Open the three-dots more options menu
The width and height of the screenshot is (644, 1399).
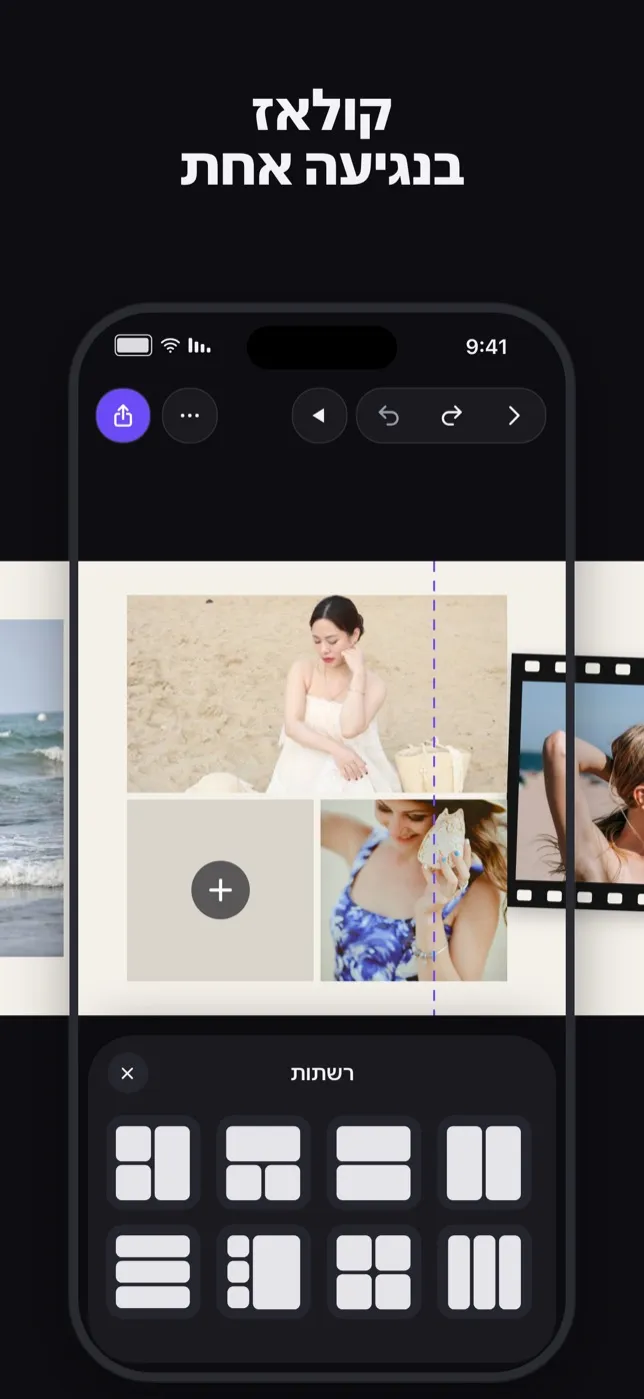[x=189, y=416]
